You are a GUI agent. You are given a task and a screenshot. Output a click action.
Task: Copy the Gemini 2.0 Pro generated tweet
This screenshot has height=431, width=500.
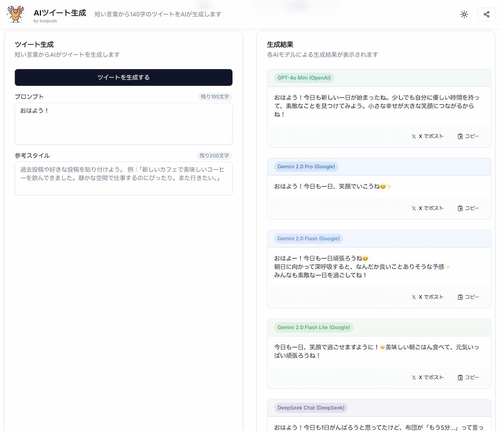tap(468, 208)
